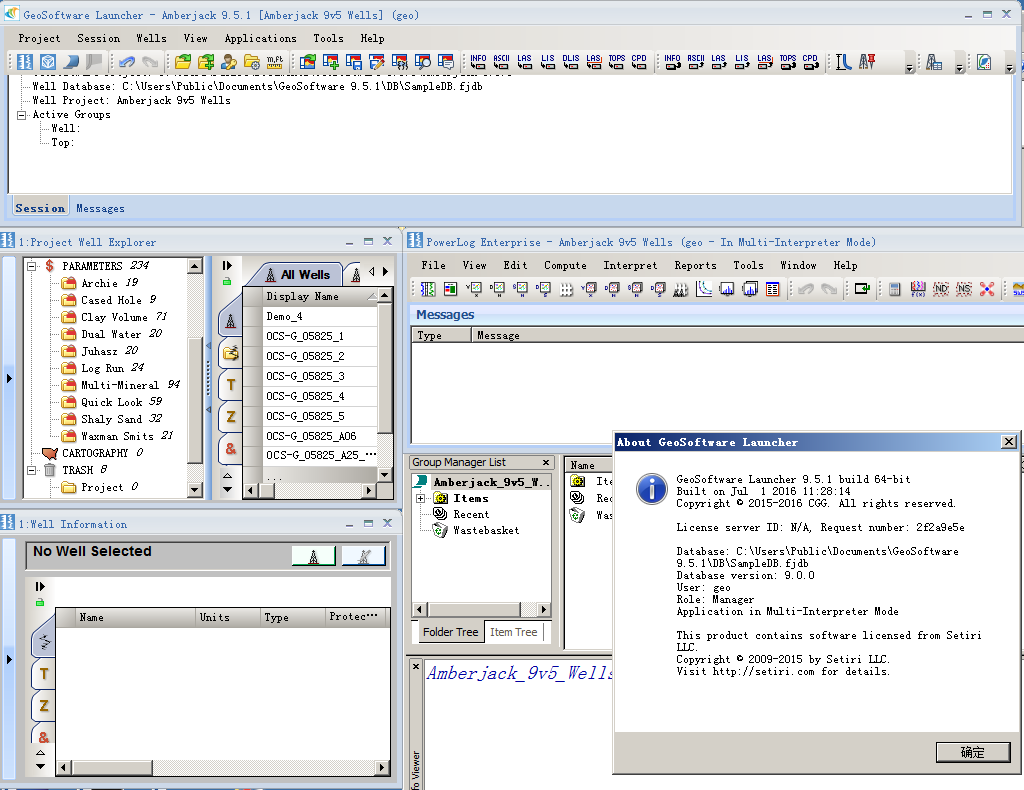
Task: Switch to the Item Tree tab
Action: 513,632
